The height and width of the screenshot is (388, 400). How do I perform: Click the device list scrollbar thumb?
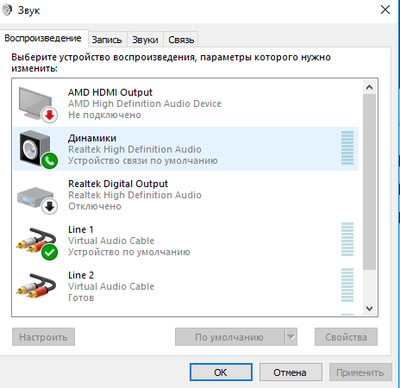tap(369, 182)
